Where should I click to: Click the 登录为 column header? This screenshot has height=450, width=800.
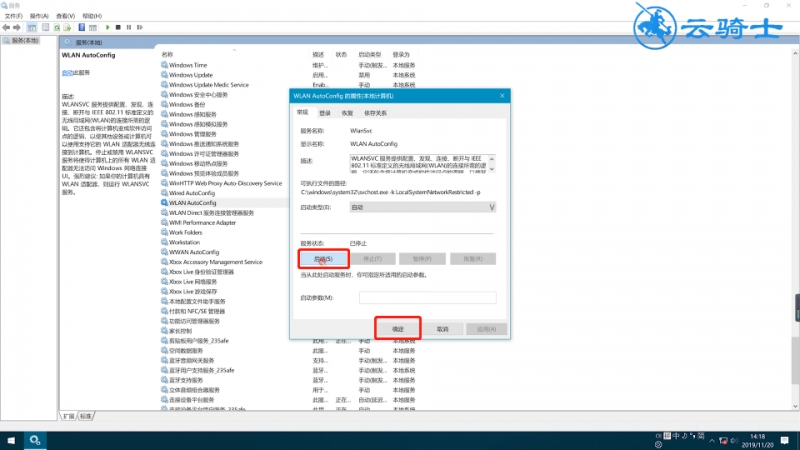tap(401, 54)
